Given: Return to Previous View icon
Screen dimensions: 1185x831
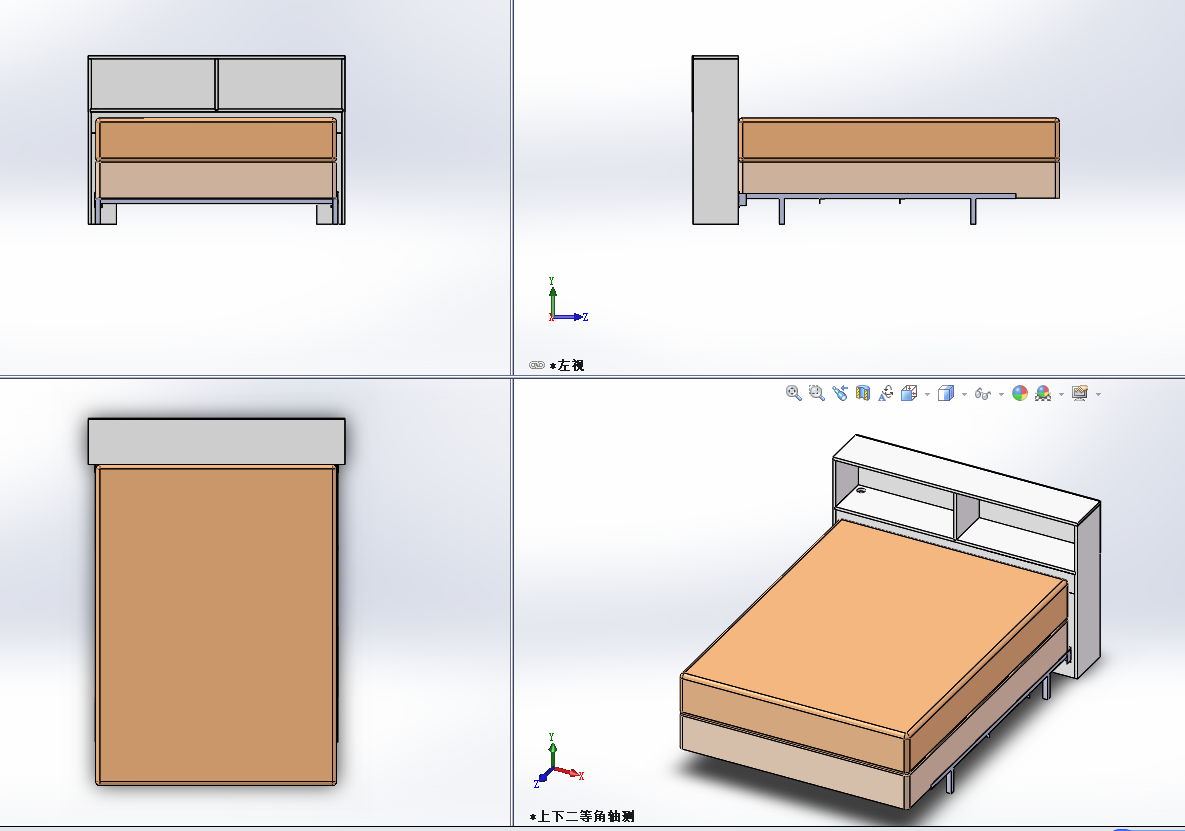Looking at the screenshot, I should (x=840, y=393).
